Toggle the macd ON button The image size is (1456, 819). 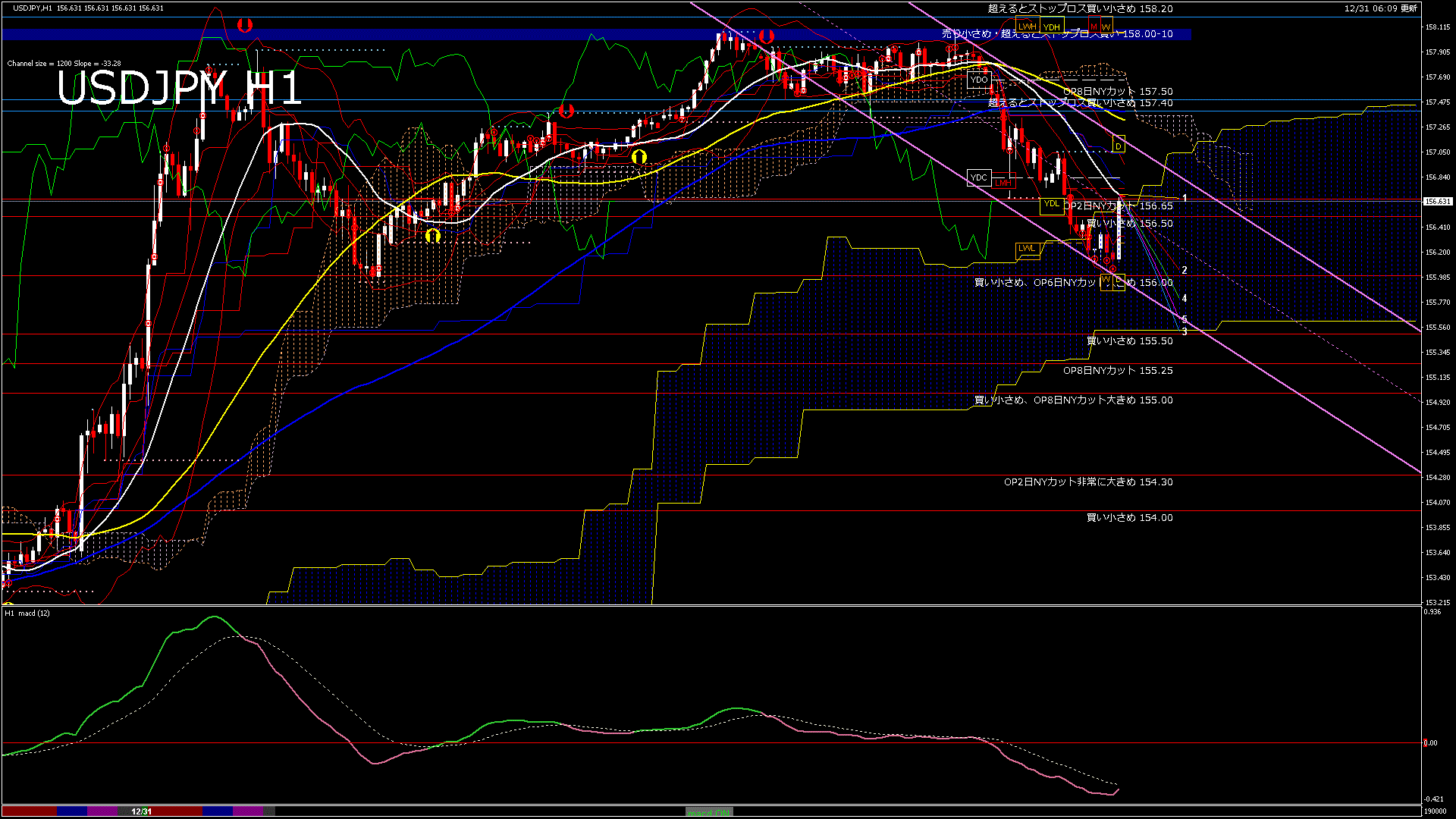[709, 812]
